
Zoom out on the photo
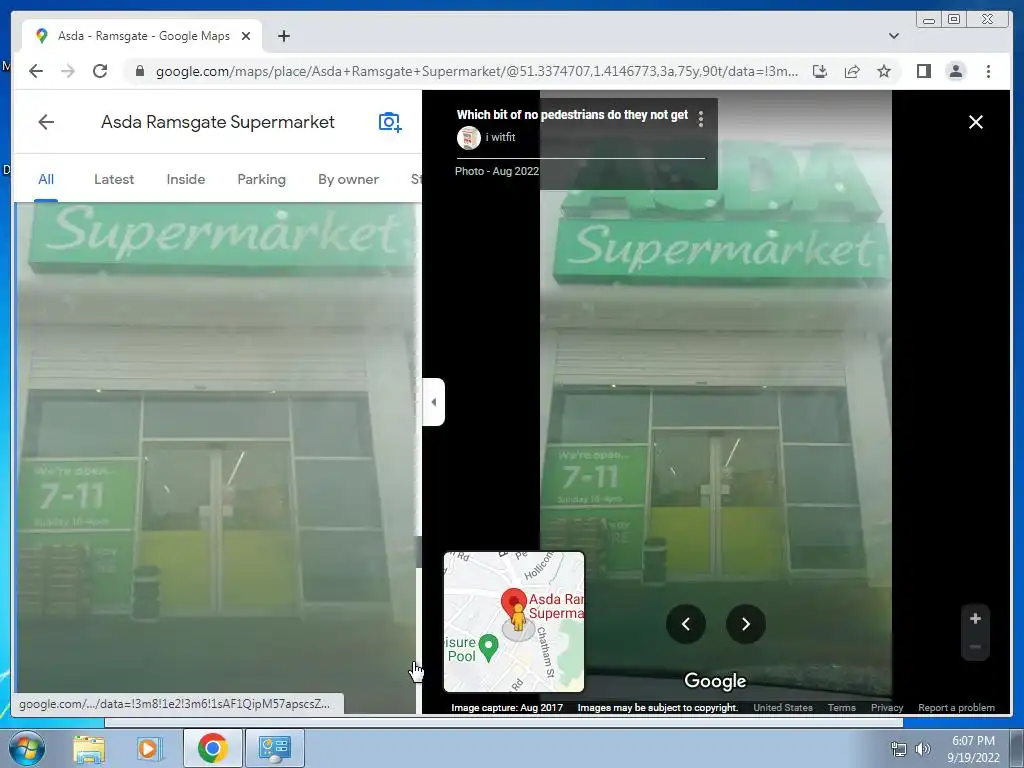point(975,647)
